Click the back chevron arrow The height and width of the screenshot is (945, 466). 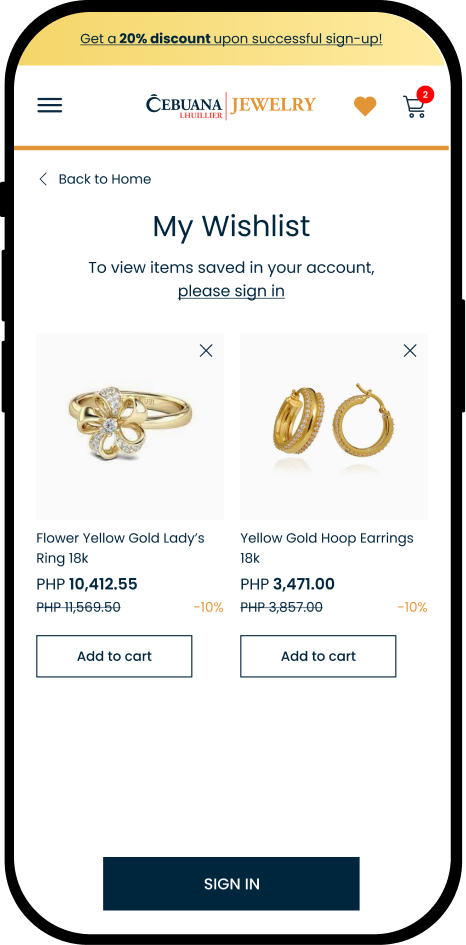43,179
